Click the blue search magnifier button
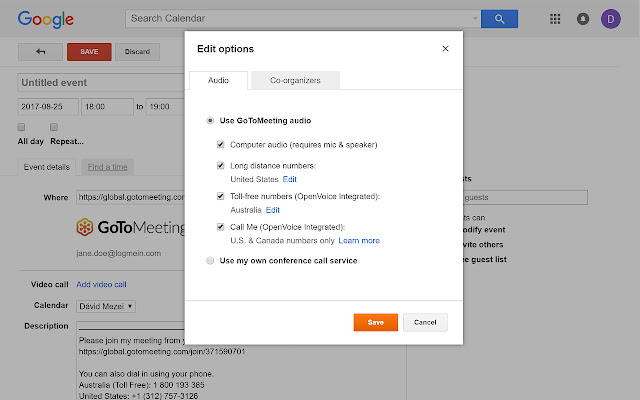Viewport: 640px width, 400px height. click(x=499, y=19)
